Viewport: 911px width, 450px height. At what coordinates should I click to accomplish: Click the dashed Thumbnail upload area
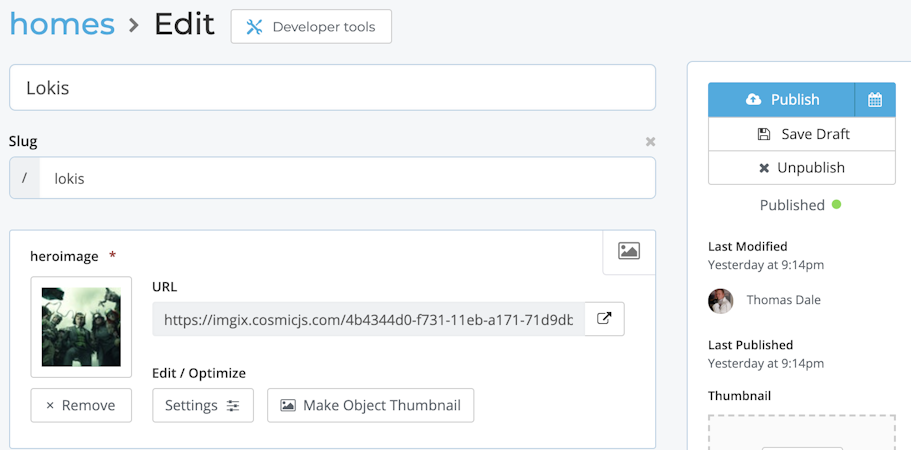(x=802, y=432)
